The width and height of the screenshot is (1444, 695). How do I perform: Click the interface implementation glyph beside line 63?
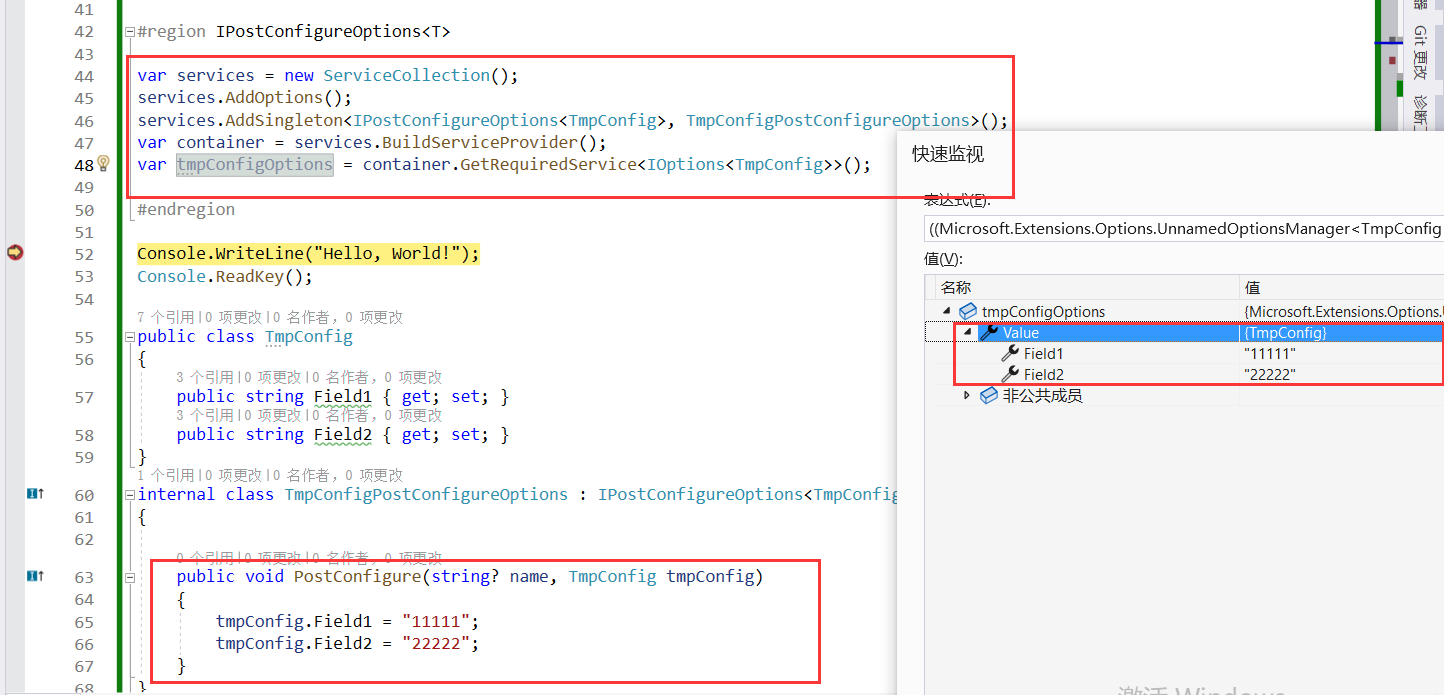click(x=35, y=576)
